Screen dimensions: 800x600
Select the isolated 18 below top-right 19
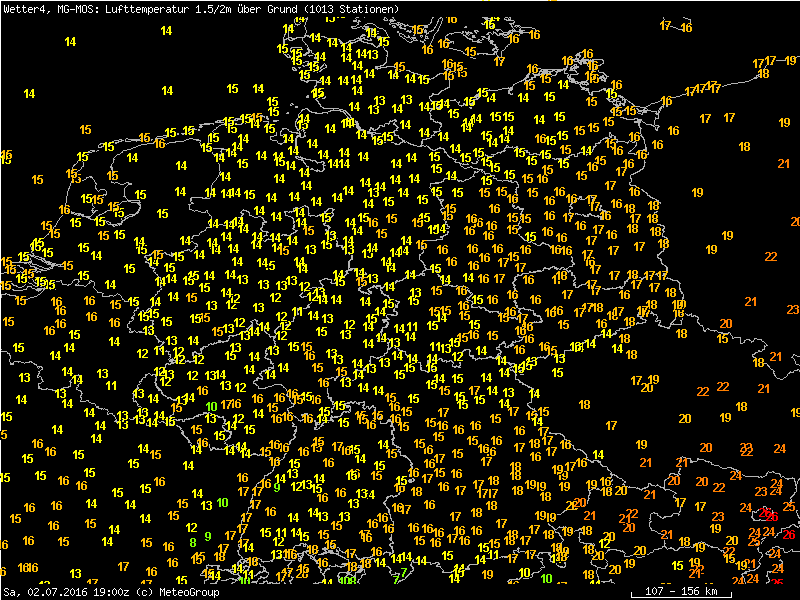[744, 147]
